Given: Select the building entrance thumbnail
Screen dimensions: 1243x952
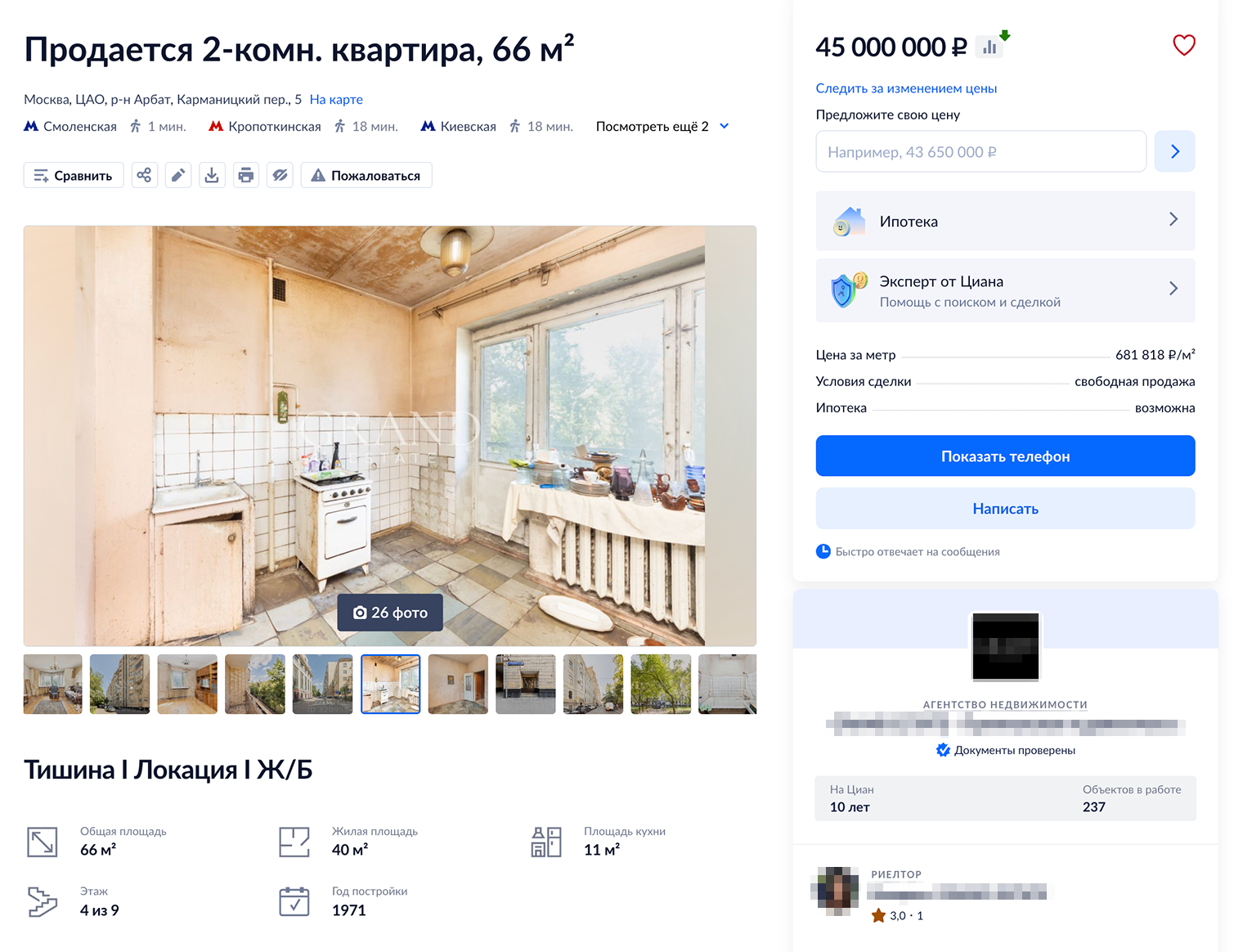Looking at the screenshot, I should pos(526,684).
